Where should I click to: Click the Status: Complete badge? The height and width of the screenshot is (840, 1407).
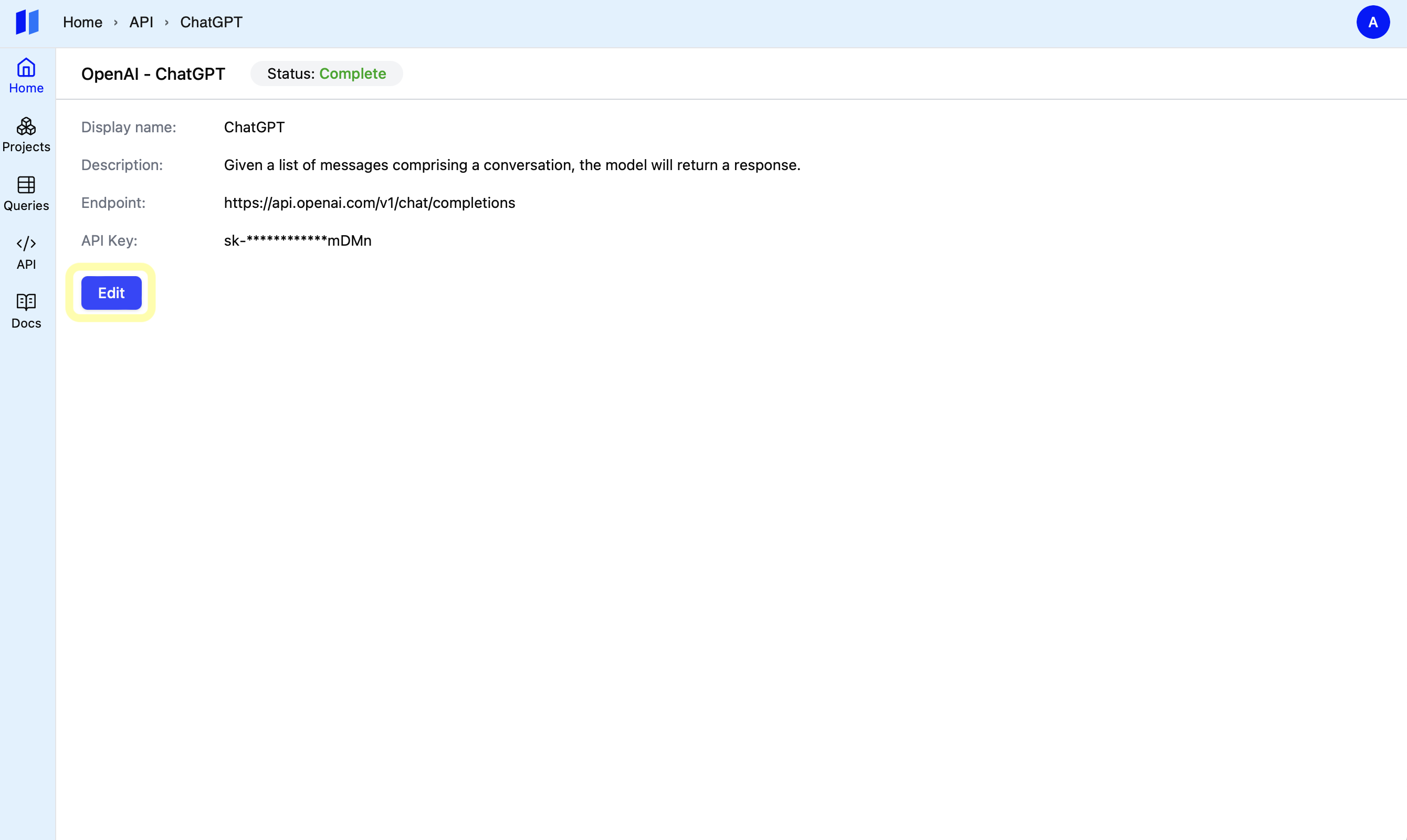(x=327, y=73)
